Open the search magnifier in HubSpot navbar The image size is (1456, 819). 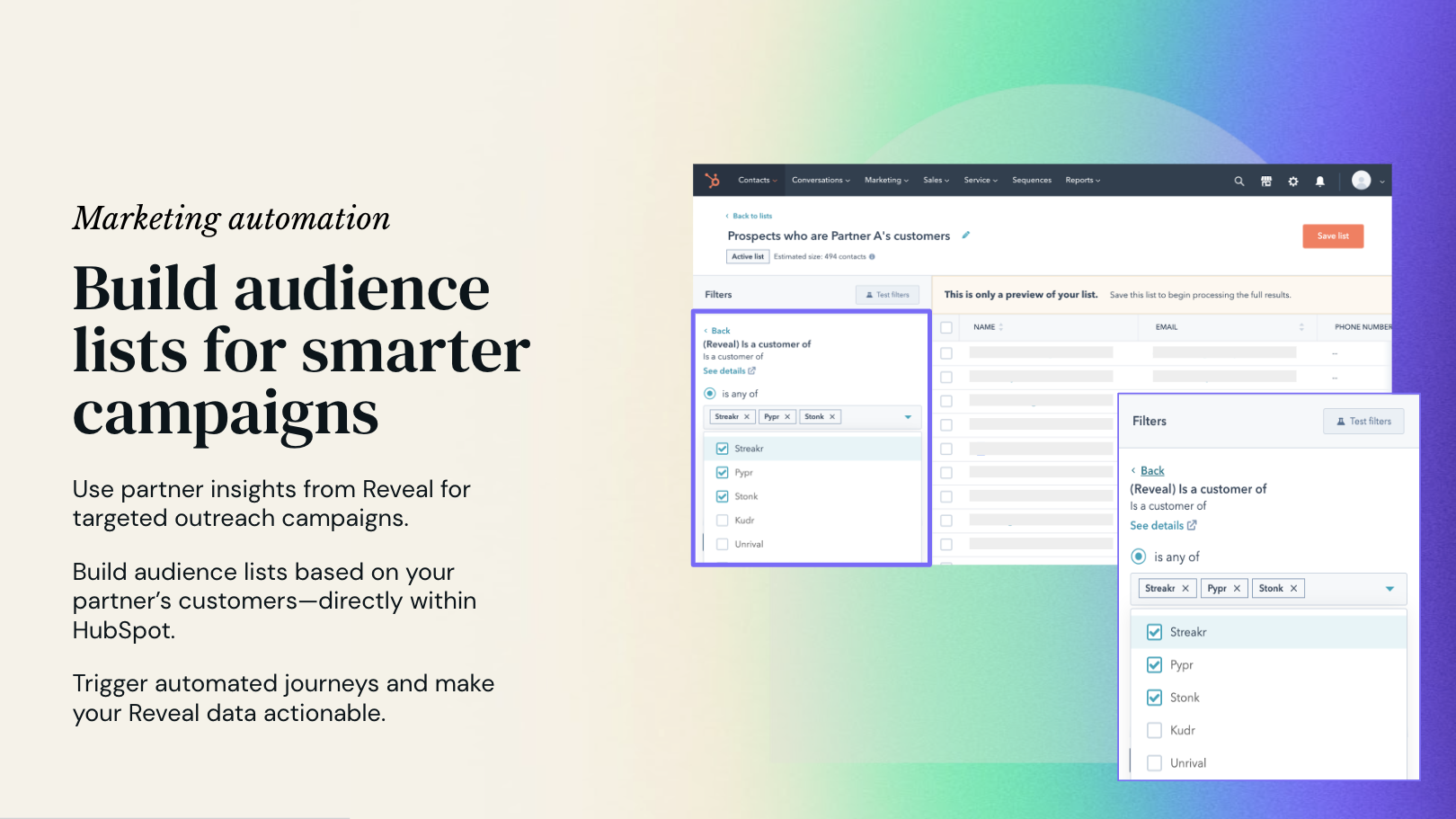point(1239,181)
